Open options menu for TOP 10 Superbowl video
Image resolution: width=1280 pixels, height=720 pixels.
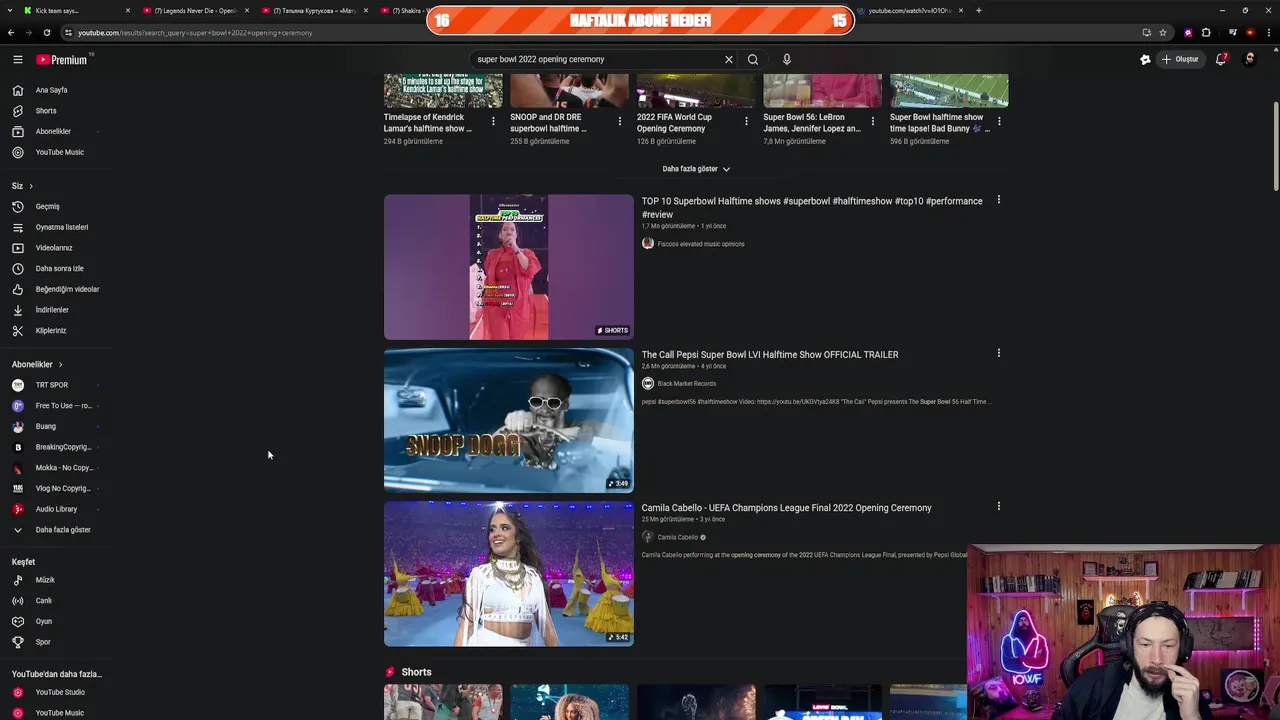click(x=998, y=200)
